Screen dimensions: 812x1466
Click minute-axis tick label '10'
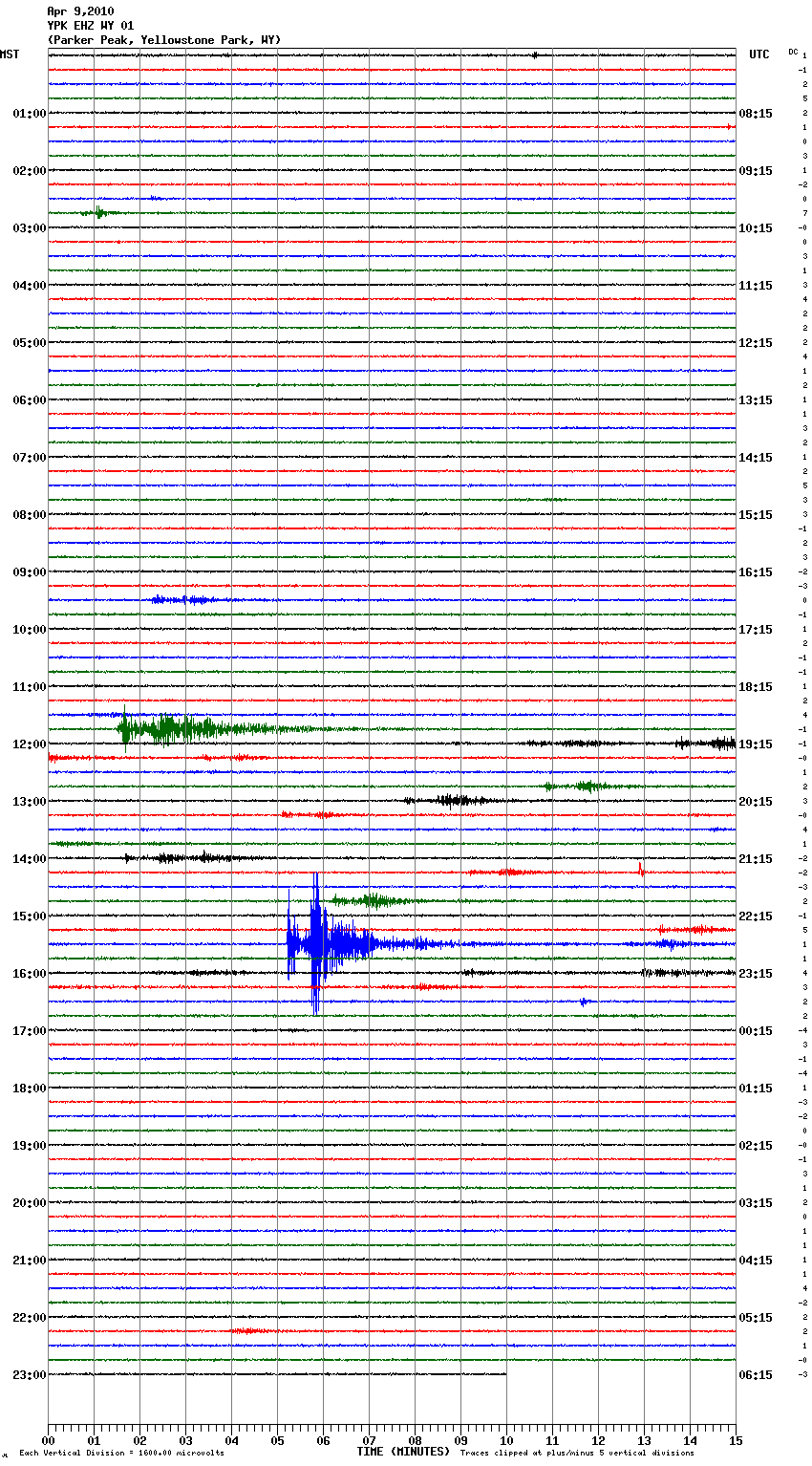pyautogui.click(x=506, y=1440)
